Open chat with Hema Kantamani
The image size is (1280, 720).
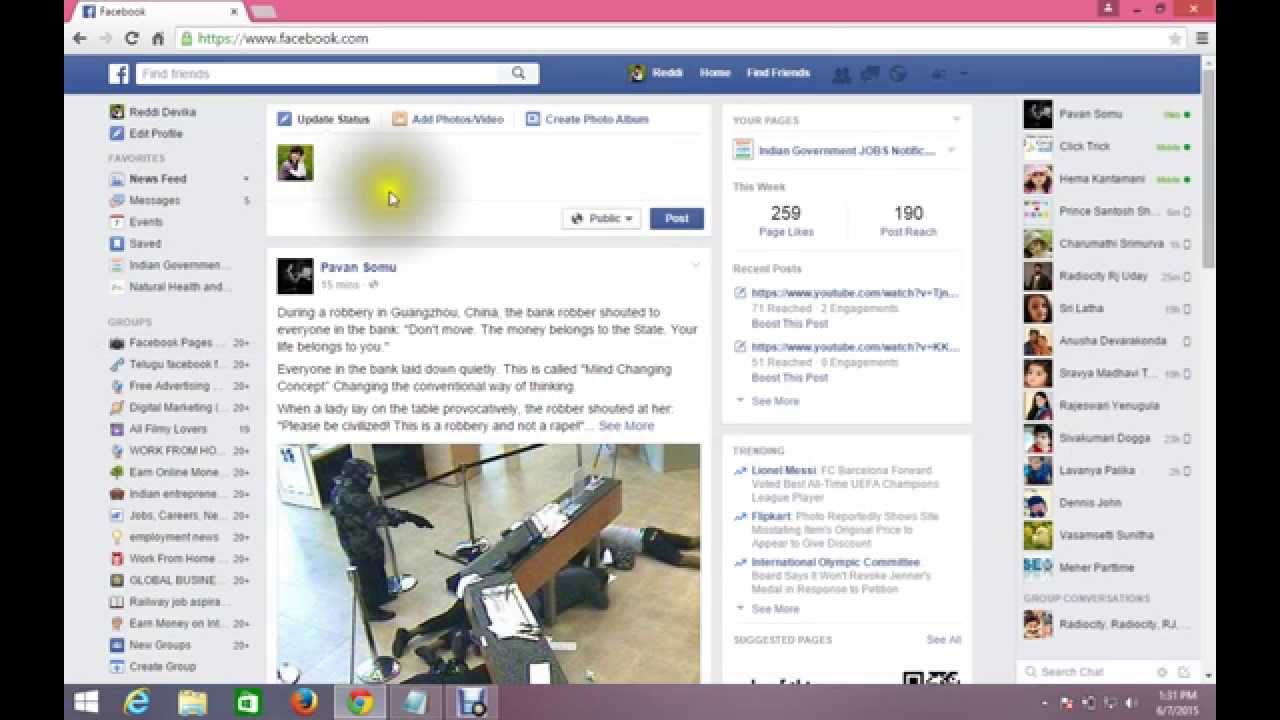click(1108, 179)
